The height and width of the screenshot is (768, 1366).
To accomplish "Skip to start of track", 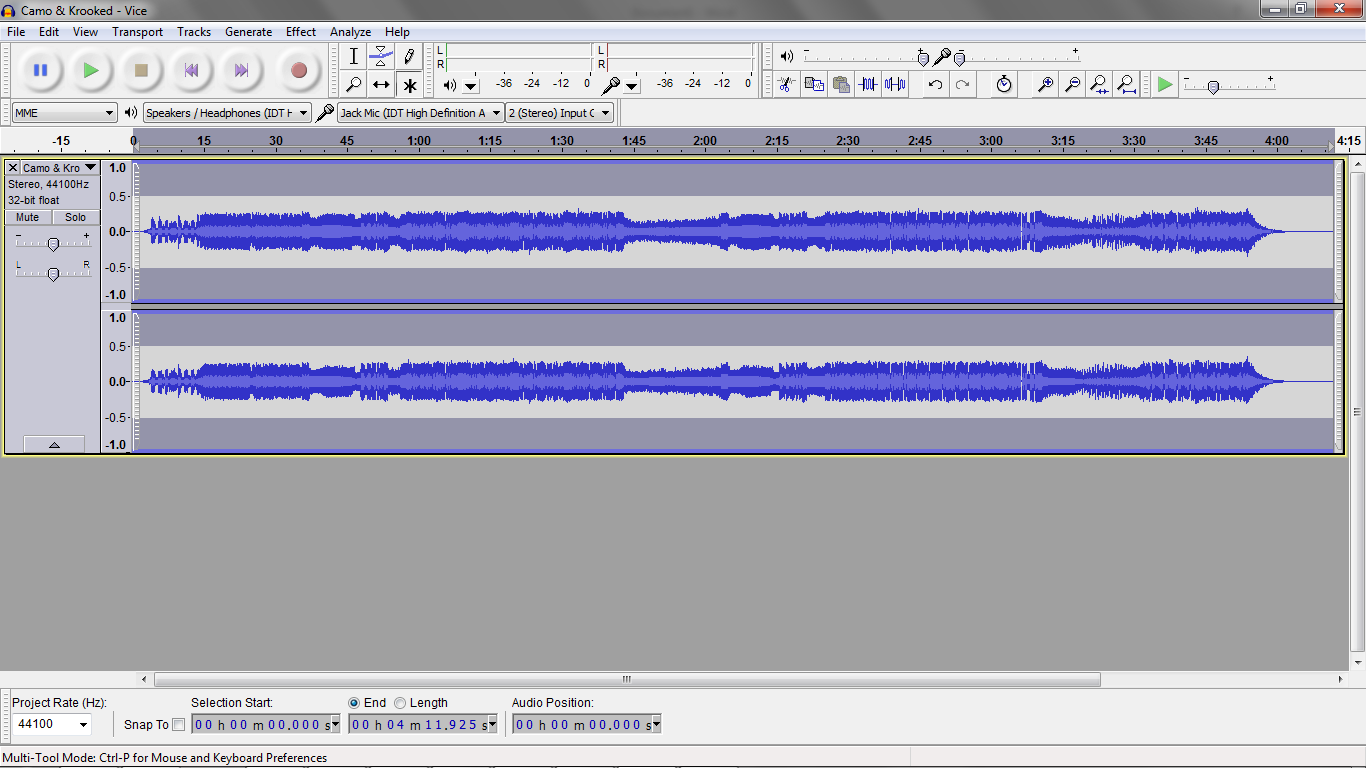I will tap(191, 70).
